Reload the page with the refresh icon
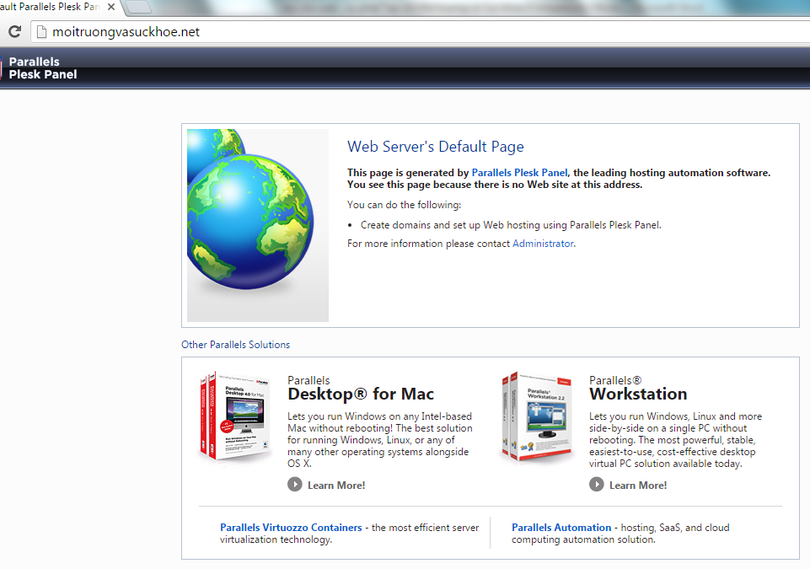810x569 pixels. click(15, 32)
